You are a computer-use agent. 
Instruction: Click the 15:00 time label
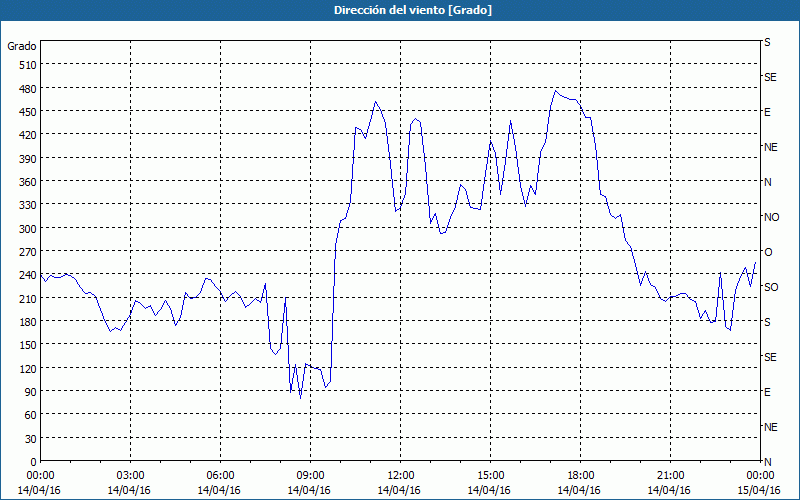click(x=490, y=476)
